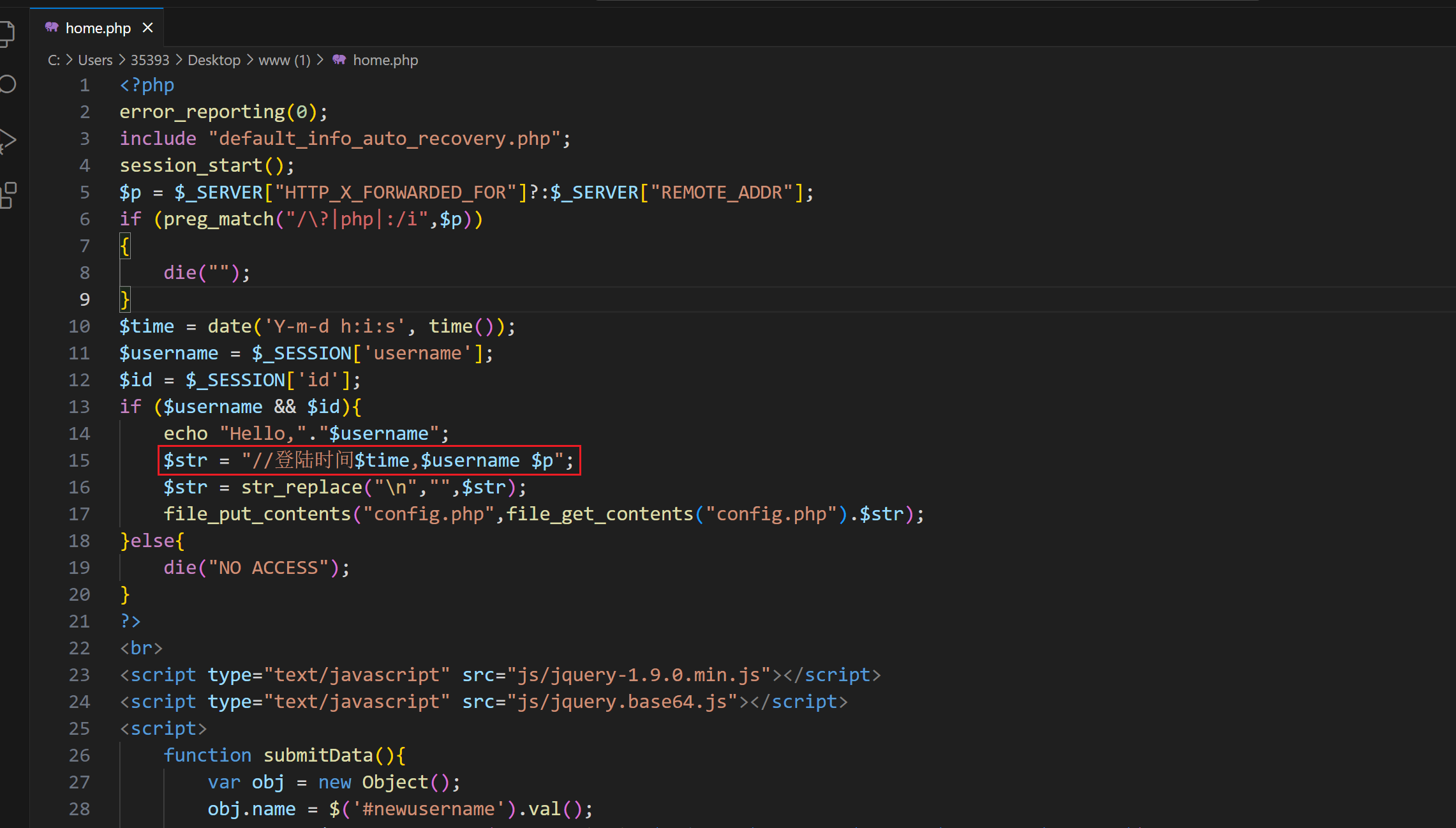Viewport: 1456px width, 828px height.
Task: Click the date format string 'Y-m-d h:i:s'
Action: tap(334, 326)
